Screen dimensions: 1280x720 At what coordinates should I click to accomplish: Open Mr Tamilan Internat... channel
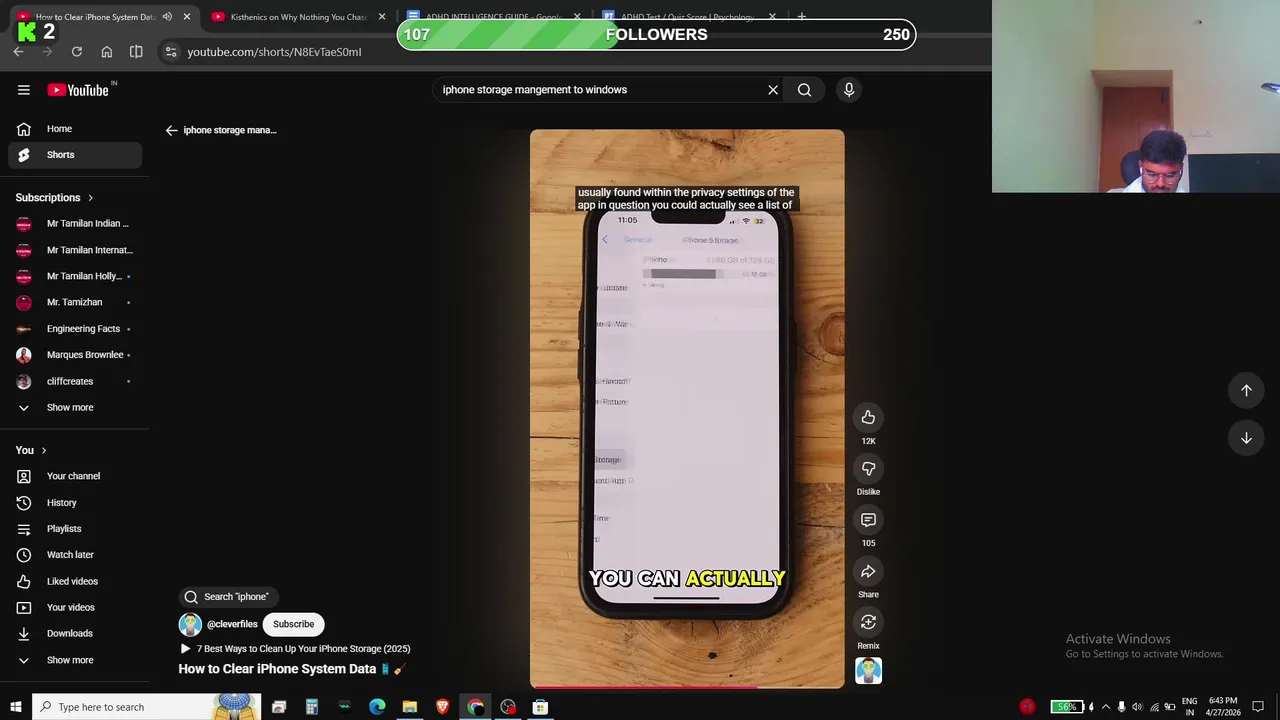coord(75,250)
